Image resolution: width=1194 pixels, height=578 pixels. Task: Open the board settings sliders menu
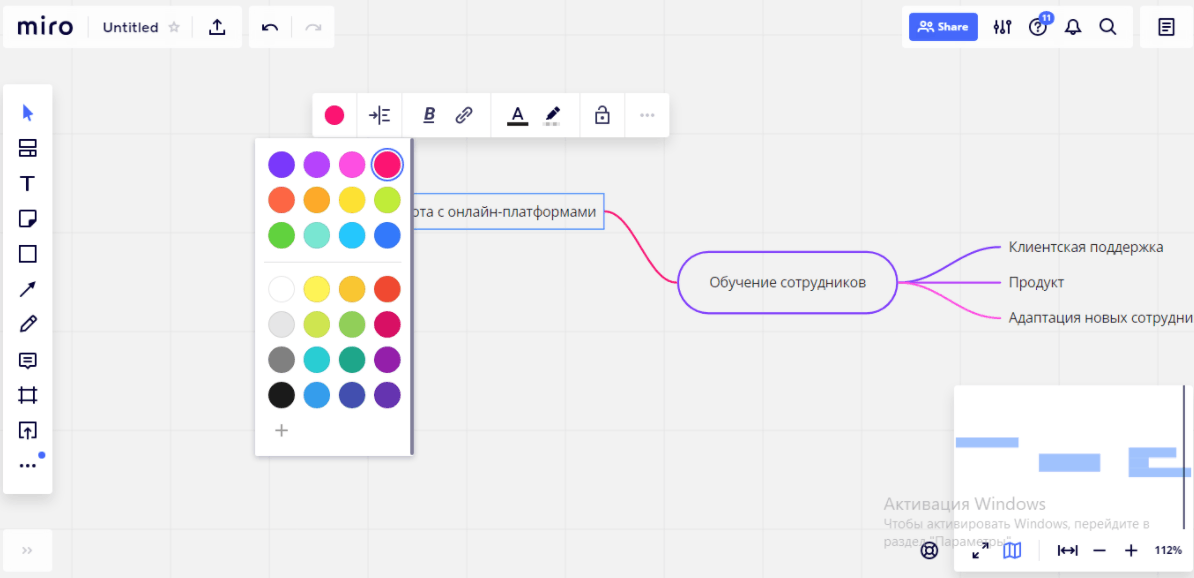1002,27
